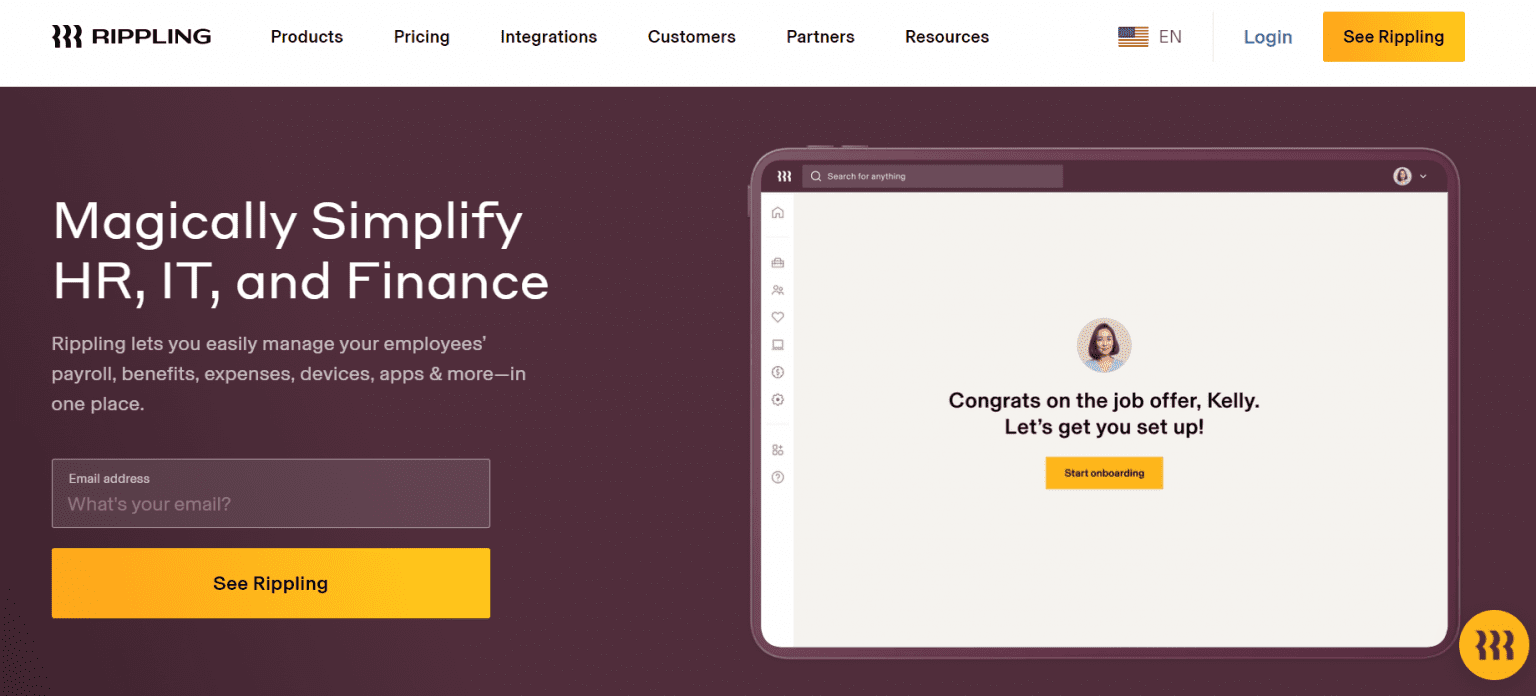Click the large See Rippling button below the email field

pos(271,583)
